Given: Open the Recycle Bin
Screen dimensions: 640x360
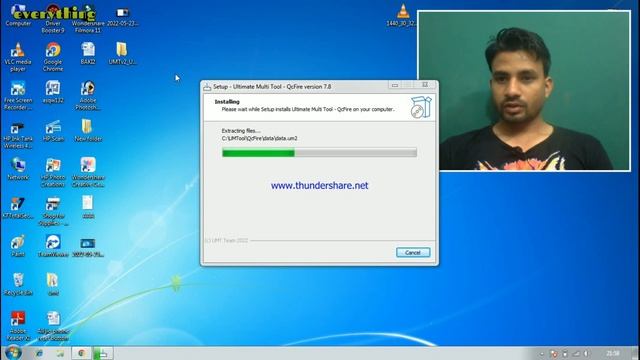Looking at the screenshot, I should [18, 284].
